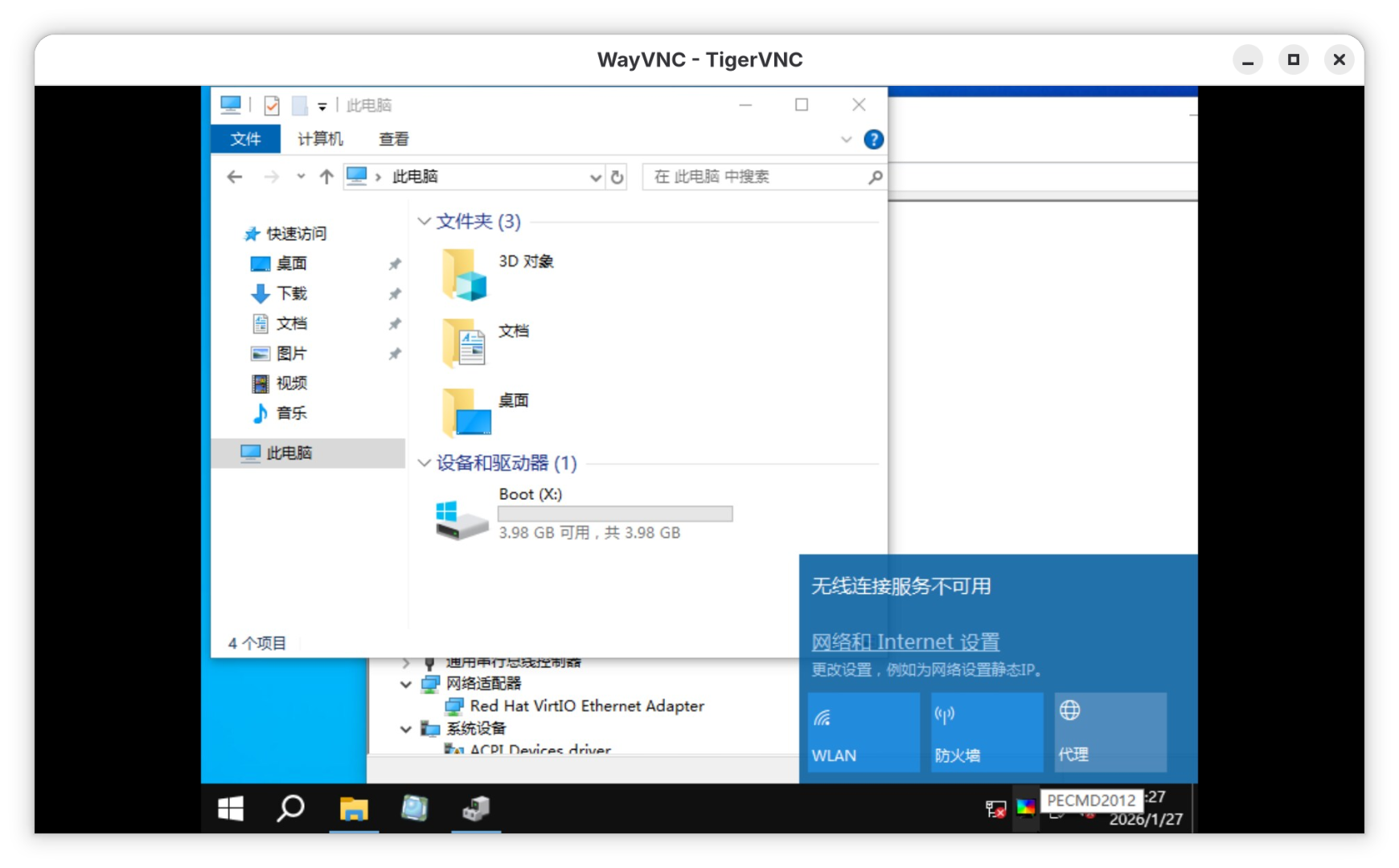Viewport: 1399px width, 868px height.
Task: Open File Explorer from the taskbar
Action: click(353, 809)
